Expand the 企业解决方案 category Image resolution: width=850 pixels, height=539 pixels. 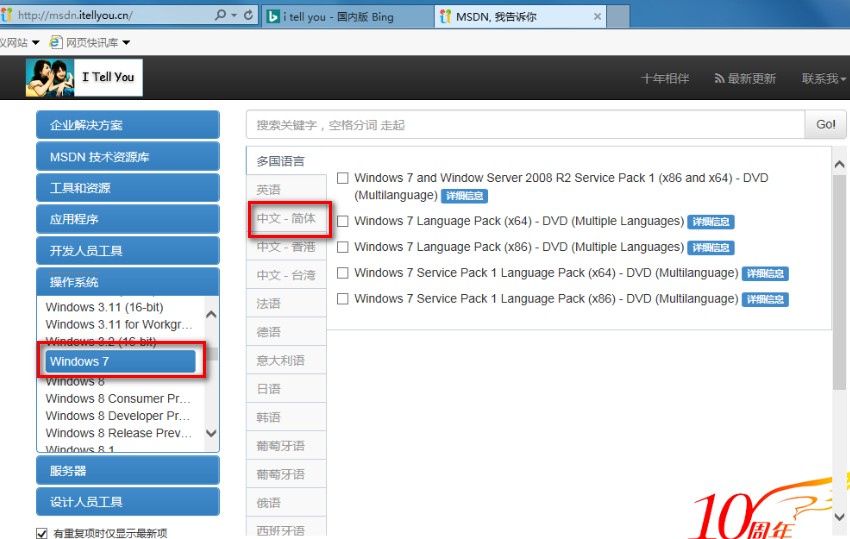point(128,125)
